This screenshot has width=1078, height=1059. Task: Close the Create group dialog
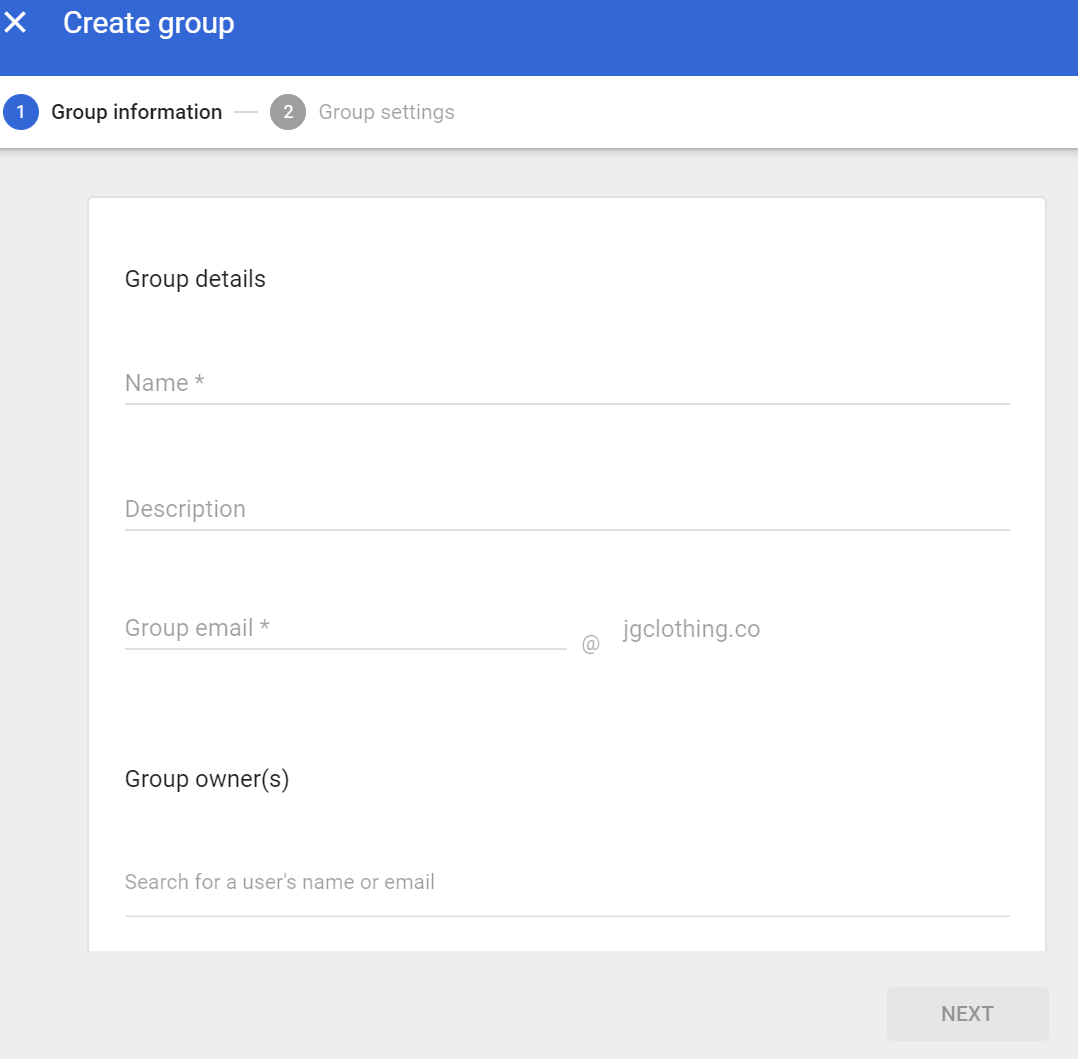(x=15, y=23)
